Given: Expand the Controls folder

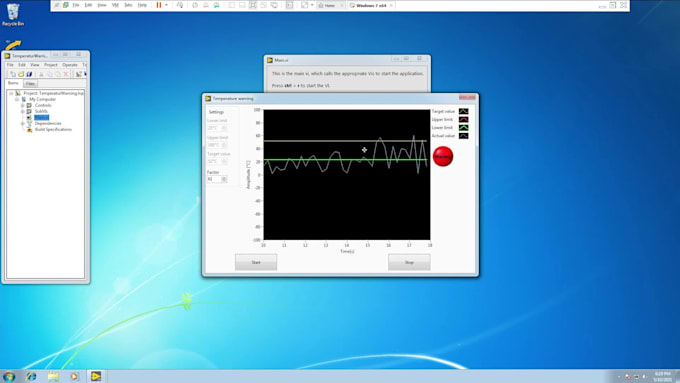Looking at the screenshot, I should tap(23, 105).
